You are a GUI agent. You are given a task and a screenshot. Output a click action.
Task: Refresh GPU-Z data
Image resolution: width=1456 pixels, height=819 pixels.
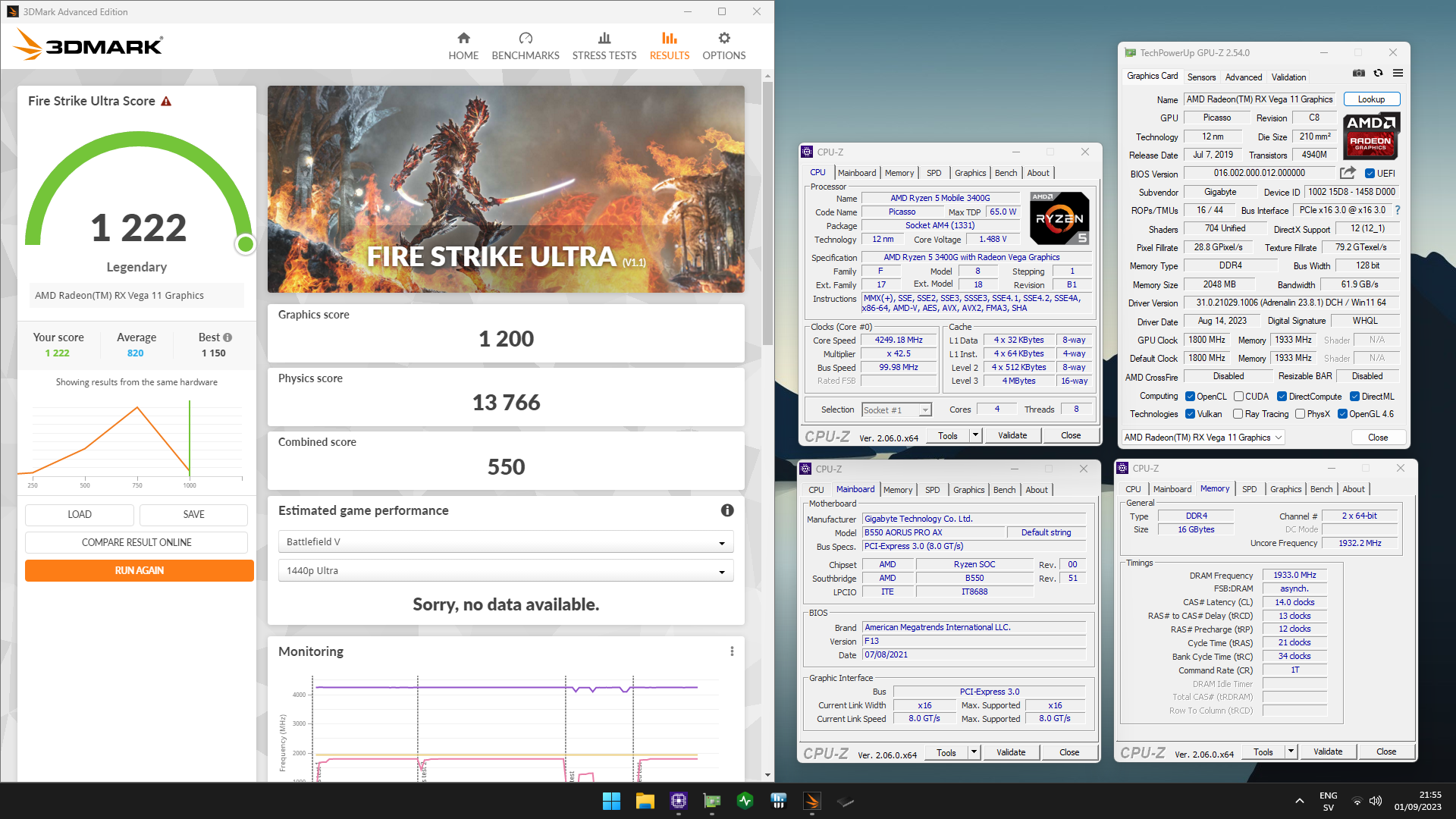pos(1378,74)
